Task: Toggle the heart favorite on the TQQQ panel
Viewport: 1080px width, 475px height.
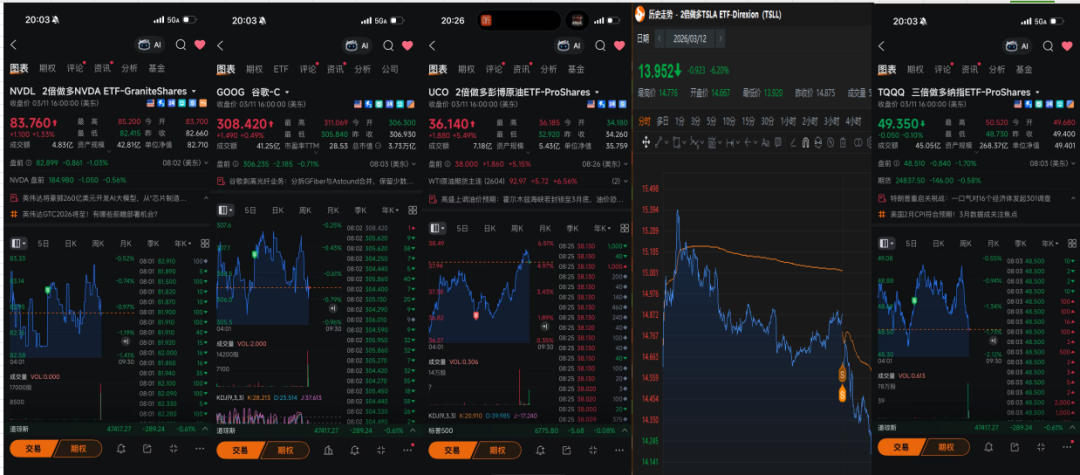Action: [x=1068, y=45]
